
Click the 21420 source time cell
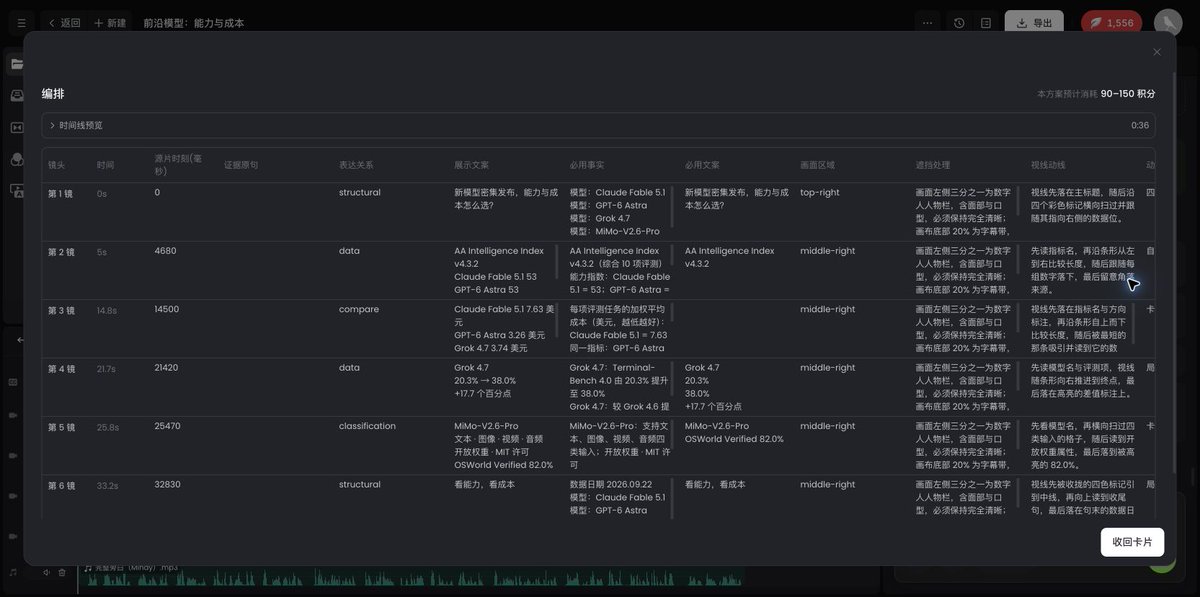[x=167, y=367]
